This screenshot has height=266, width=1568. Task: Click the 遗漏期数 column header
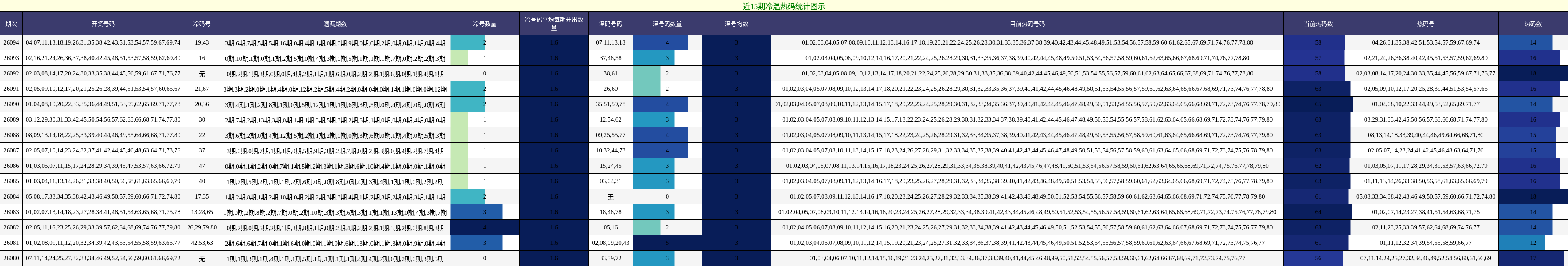coord(335,24)
